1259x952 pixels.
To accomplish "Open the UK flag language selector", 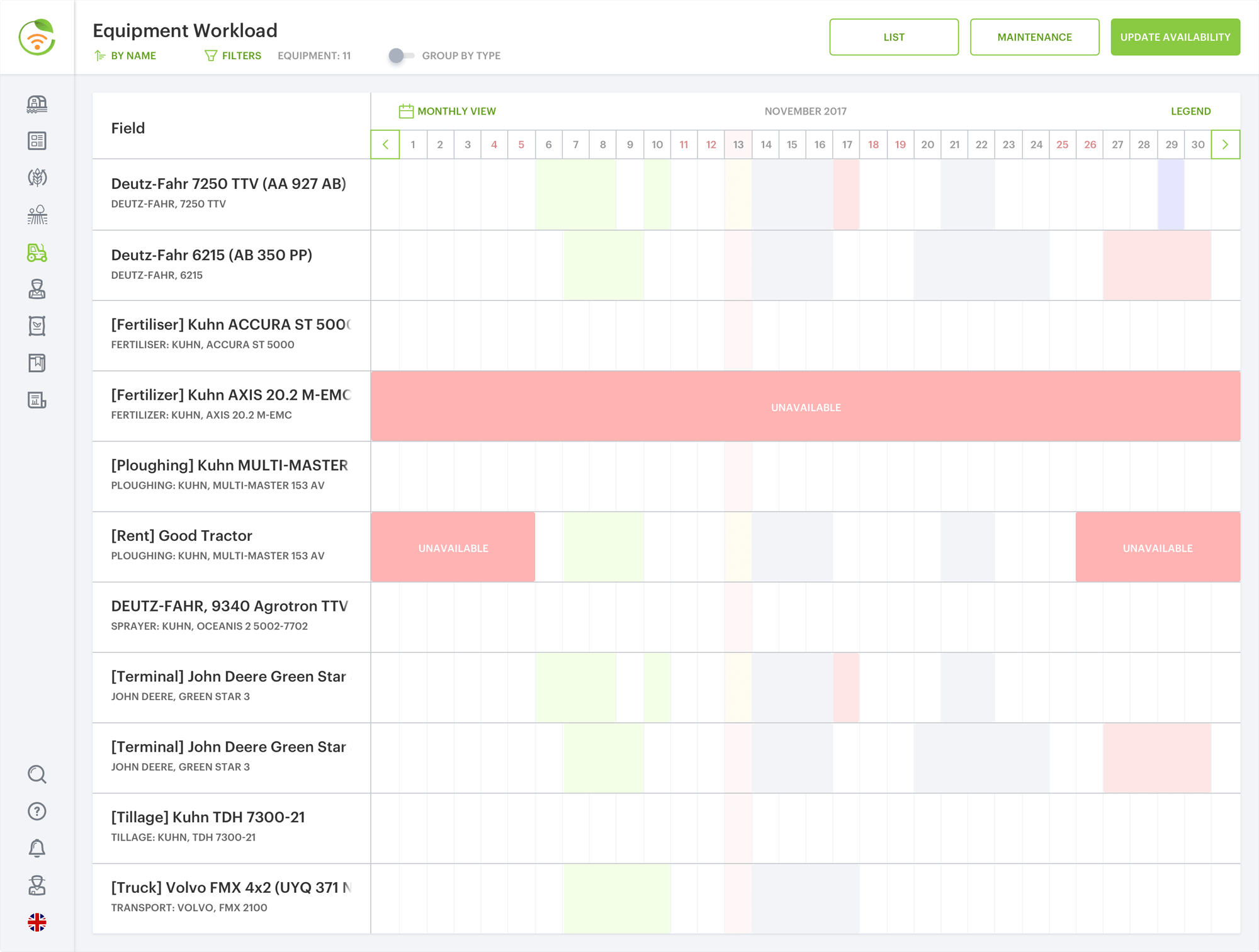I will 37,922.
